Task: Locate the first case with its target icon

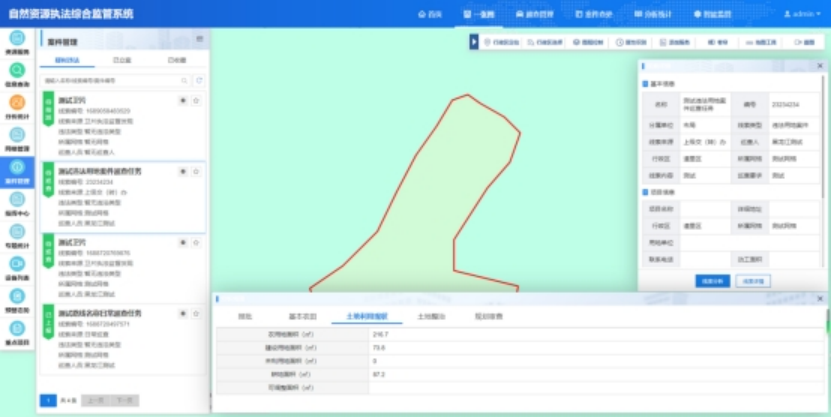Action: pos(182,101)
